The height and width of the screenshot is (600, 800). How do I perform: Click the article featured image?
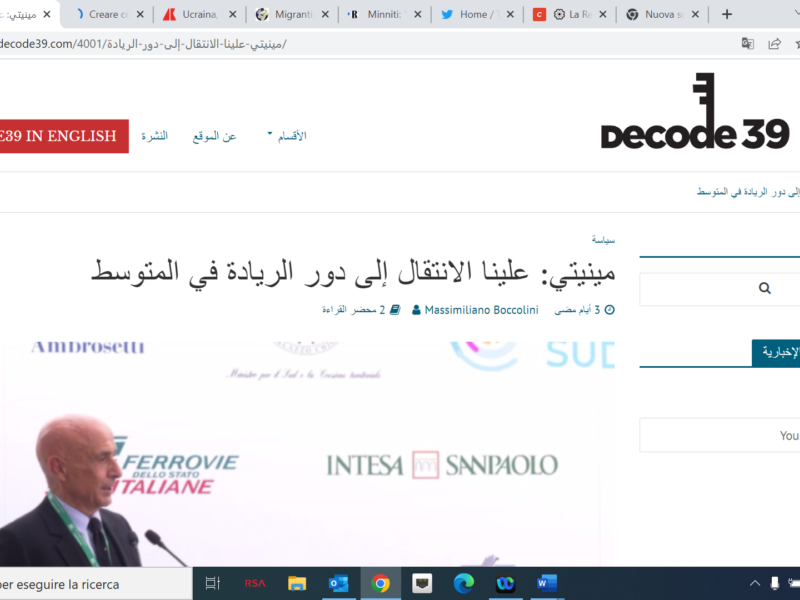click(308, 454)
